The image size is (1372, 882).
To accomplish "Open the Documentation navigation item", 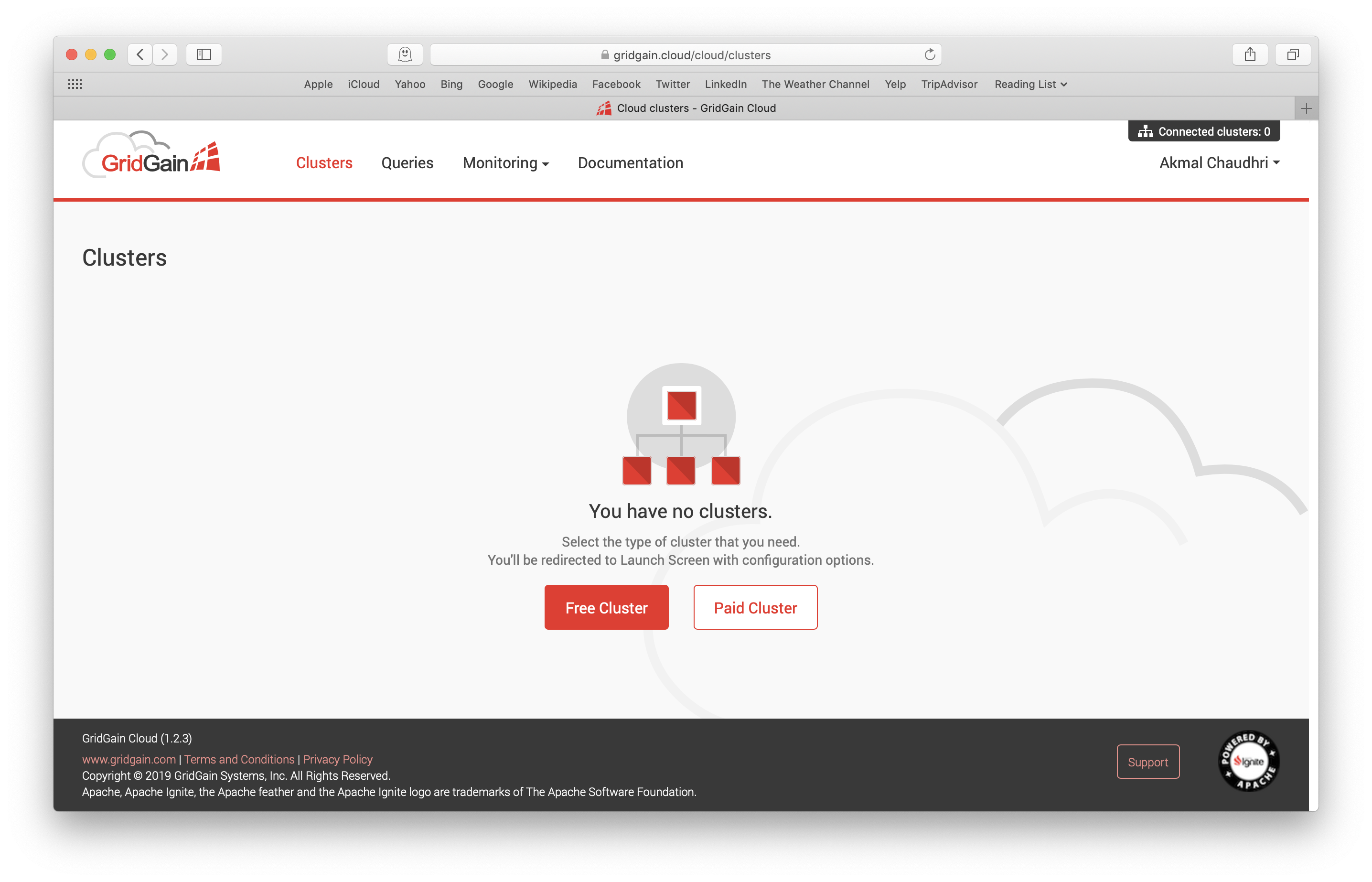I will pyautogui.click(x=630, y=162).
